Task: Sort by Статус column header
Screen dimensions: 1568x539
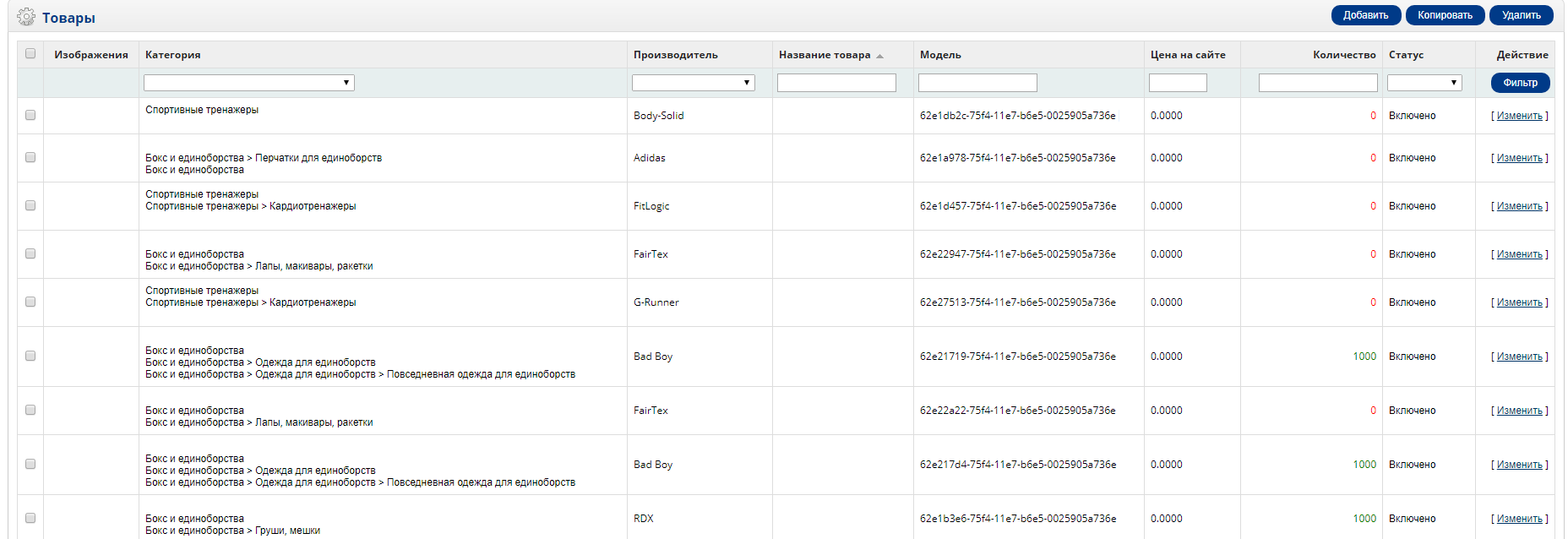Action: 1406,55
